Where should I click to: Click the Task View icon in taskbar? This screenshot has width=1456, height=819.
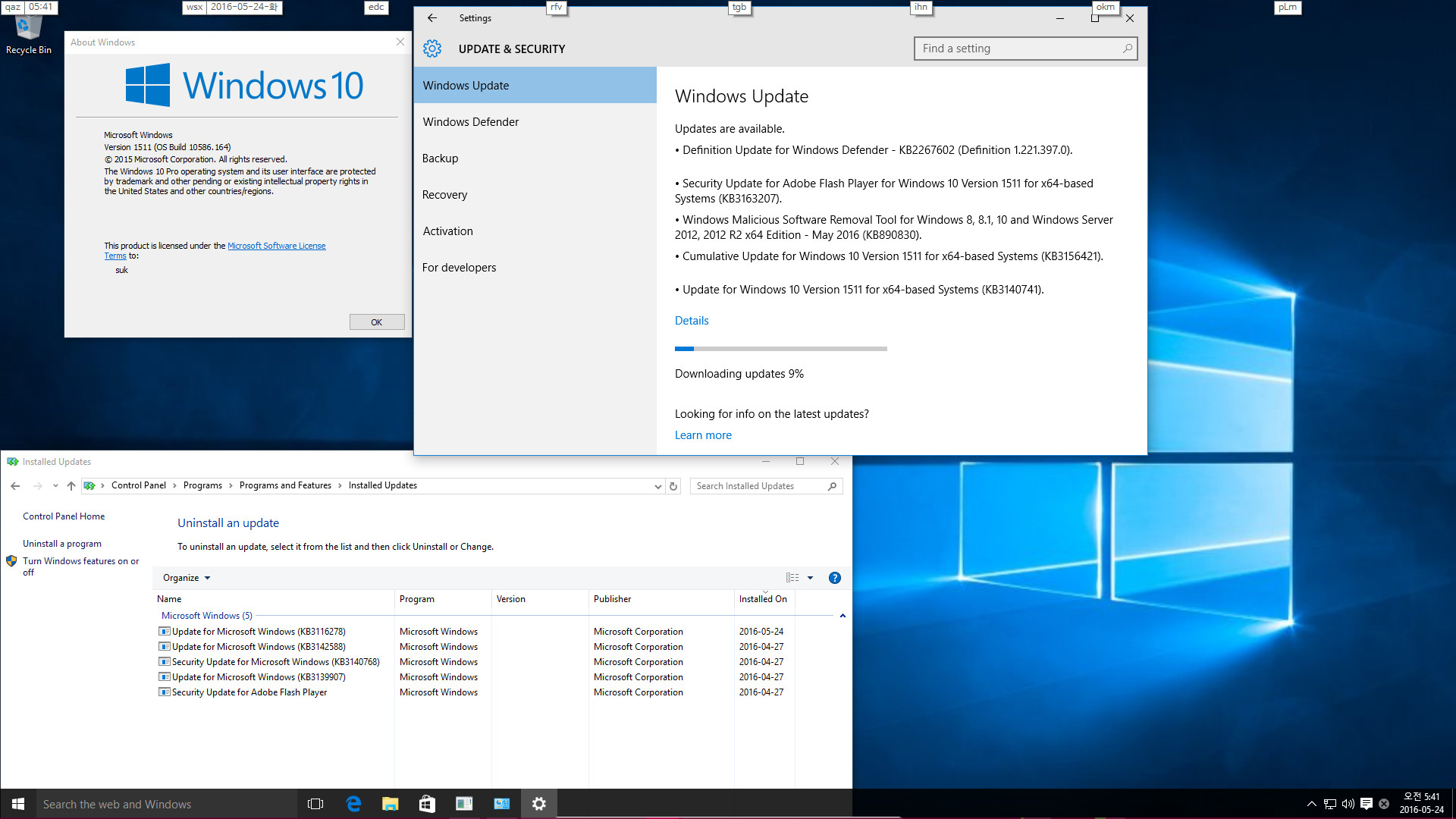pyautogui.click(x=316, y=803)
